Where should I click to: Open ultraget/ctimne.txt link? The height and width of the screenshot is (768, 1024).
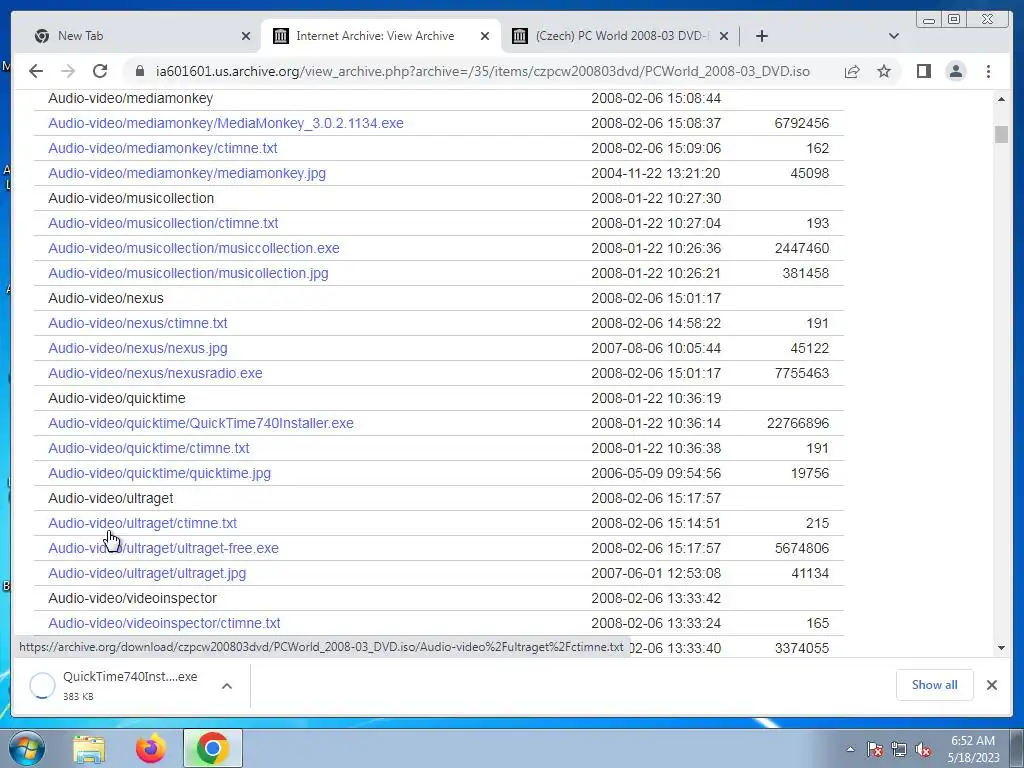pyautogui.click(x=142, y=523)
